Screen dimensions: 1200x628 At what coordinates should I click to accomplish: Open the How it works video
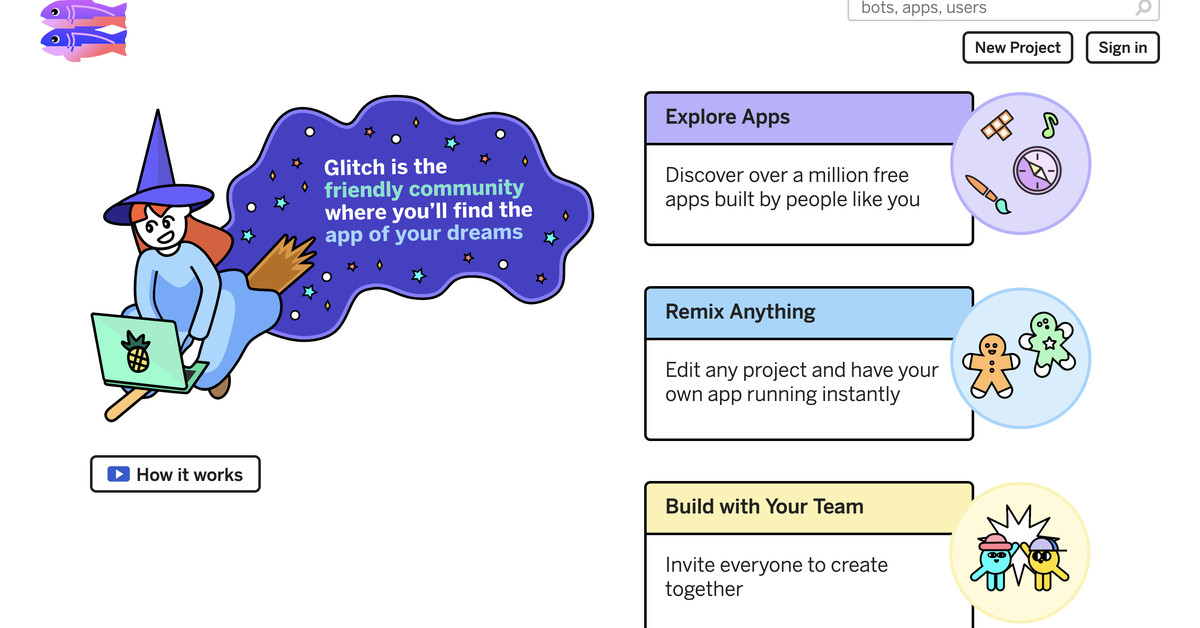click(x=175, y=474)
